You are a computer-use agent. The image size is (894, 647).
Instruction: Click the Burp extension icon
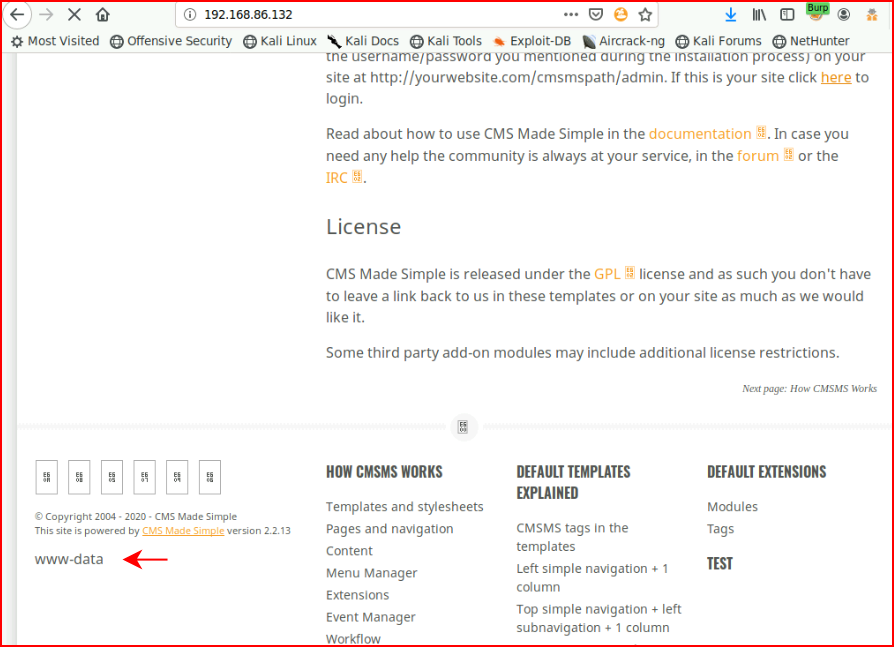coord(816,12)
